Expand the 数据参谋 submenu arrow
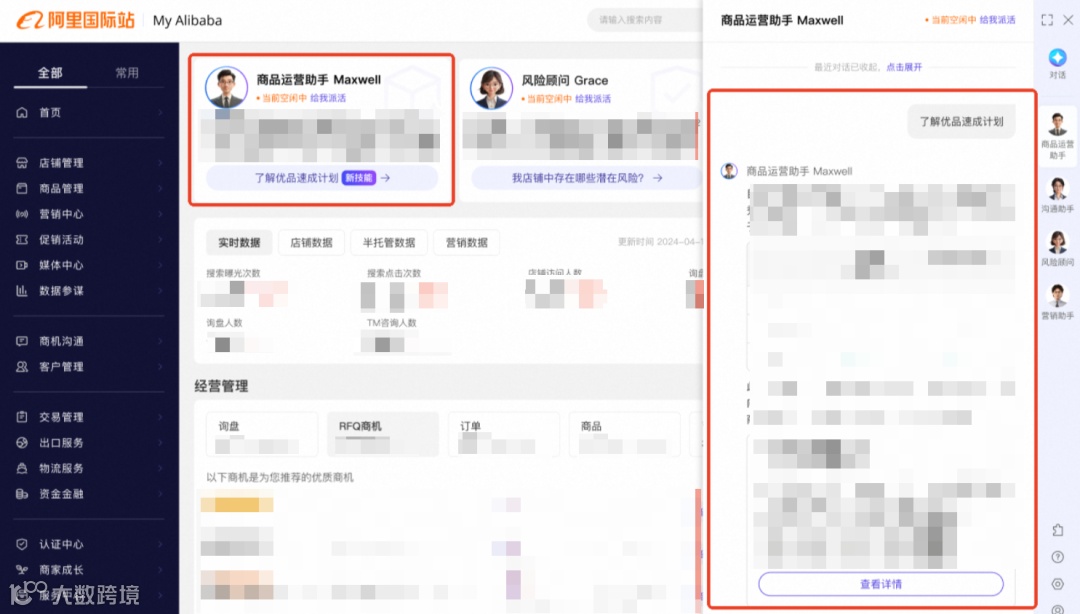Screen dimensions: 1080x614 tap(160, 290)
